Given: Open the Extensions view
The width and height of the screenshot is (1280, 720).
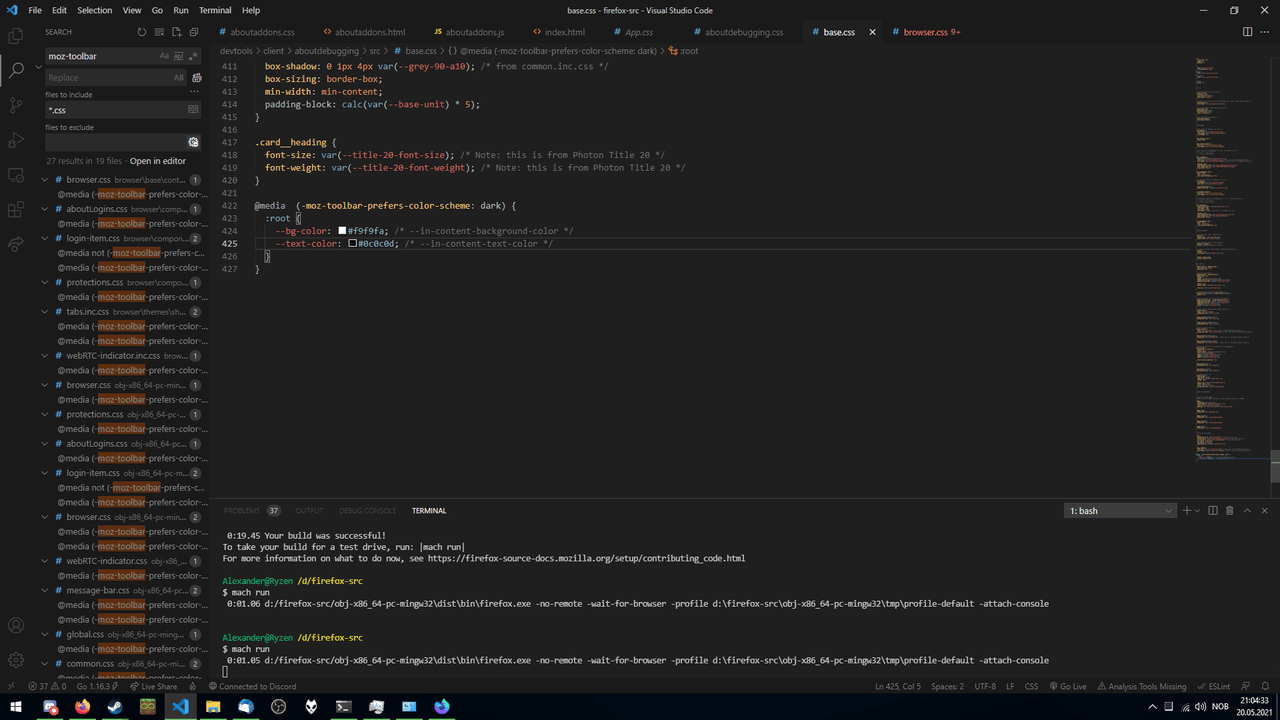Looking at the screenshot, I should pyautogui.click(x=16, y=210).
